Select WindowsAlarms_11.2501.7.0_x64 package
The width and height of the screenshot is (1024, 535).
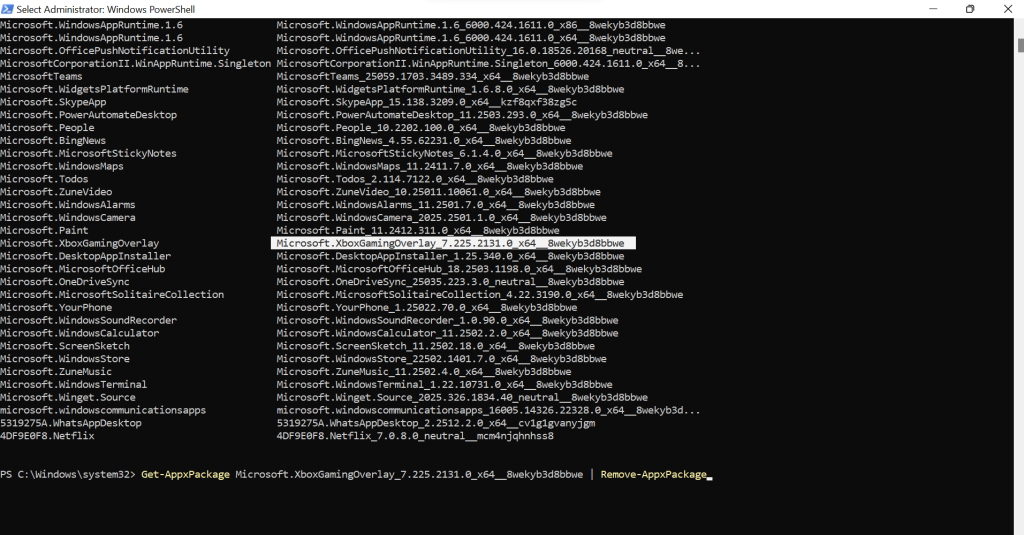pos(436,204)
